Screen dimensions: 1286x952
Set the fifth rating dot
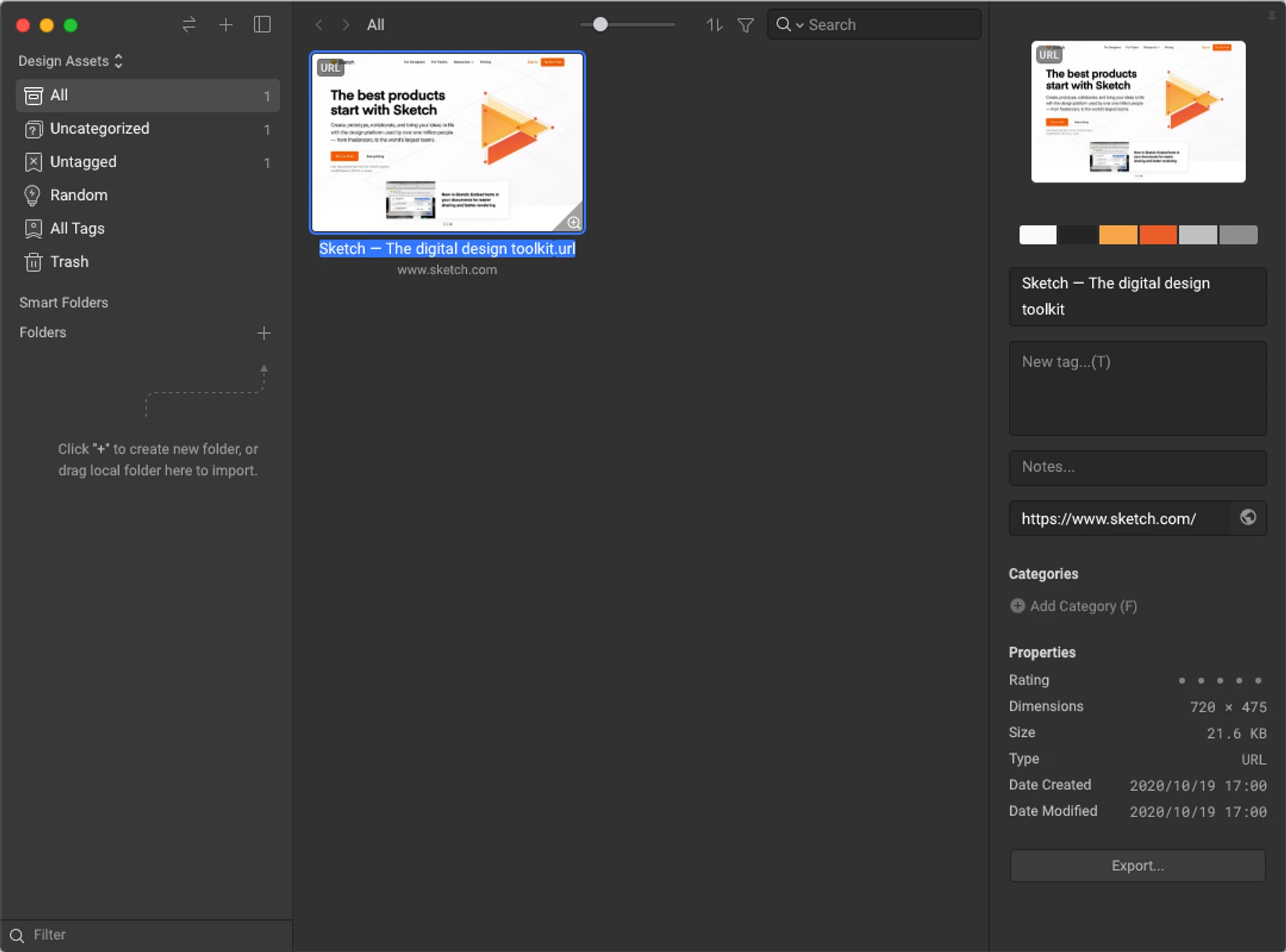click(1258, 680)
